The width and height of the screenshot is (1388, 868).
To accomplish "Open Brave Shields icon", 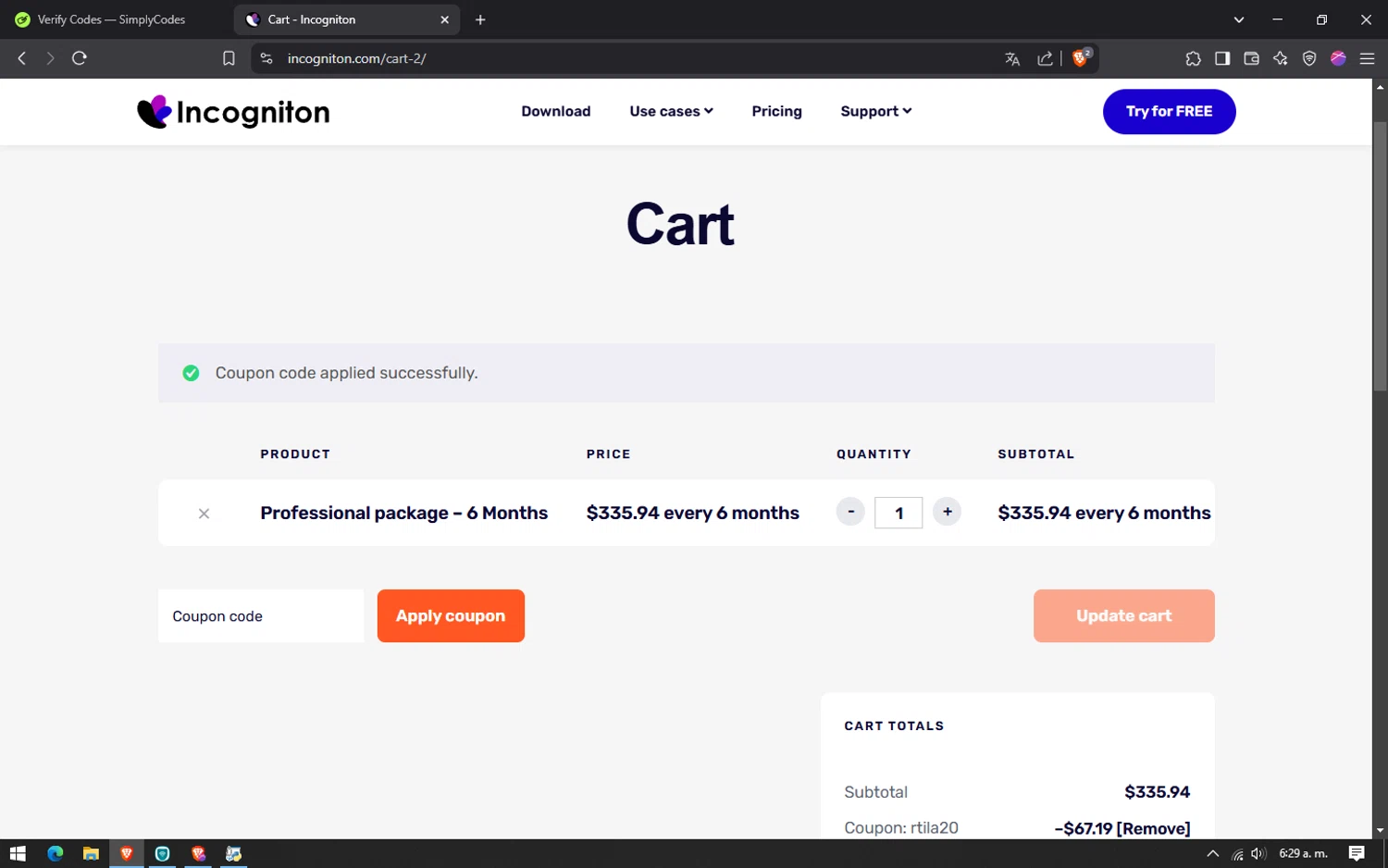I will [x=1081, y=57].
